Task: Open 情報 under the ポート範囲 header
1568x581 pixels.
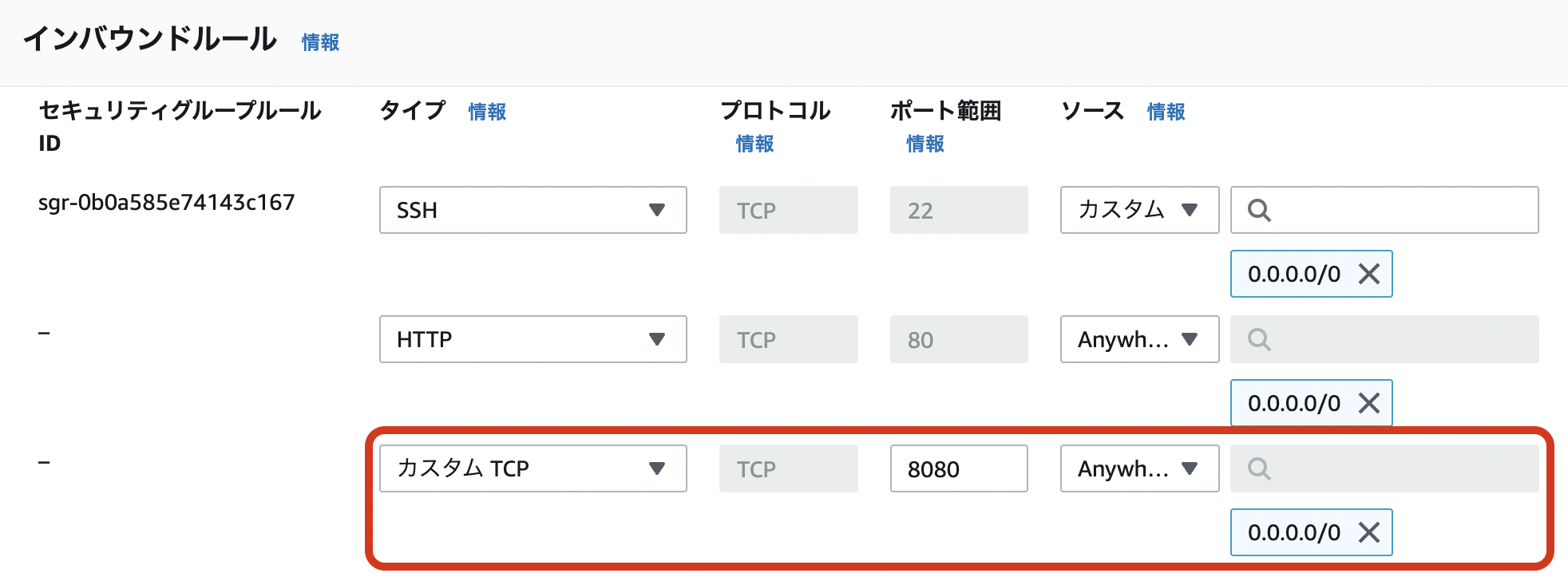Action: [924, 144]
